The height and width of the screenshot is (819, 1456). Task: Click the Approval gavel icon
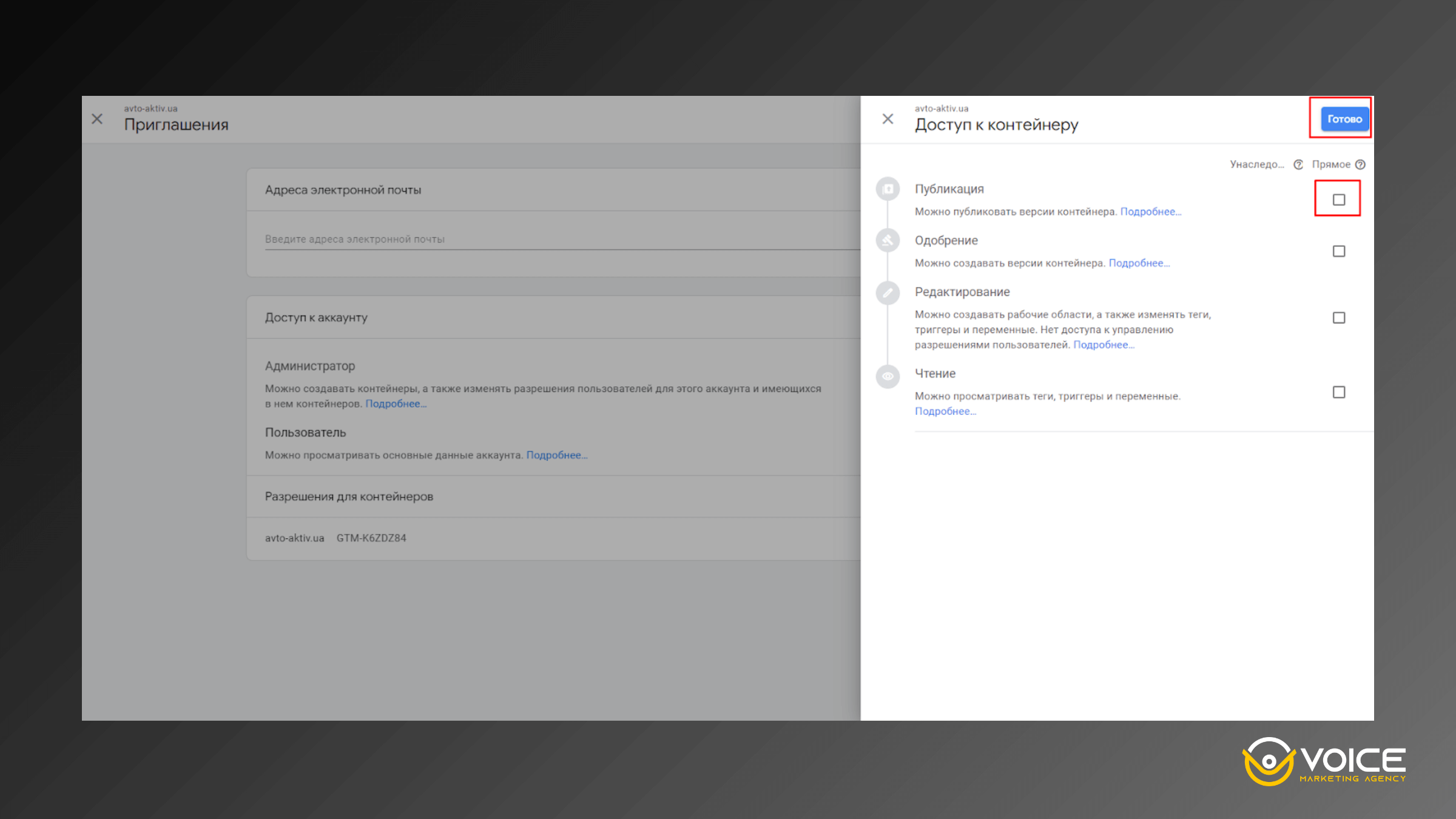point(888,240)
